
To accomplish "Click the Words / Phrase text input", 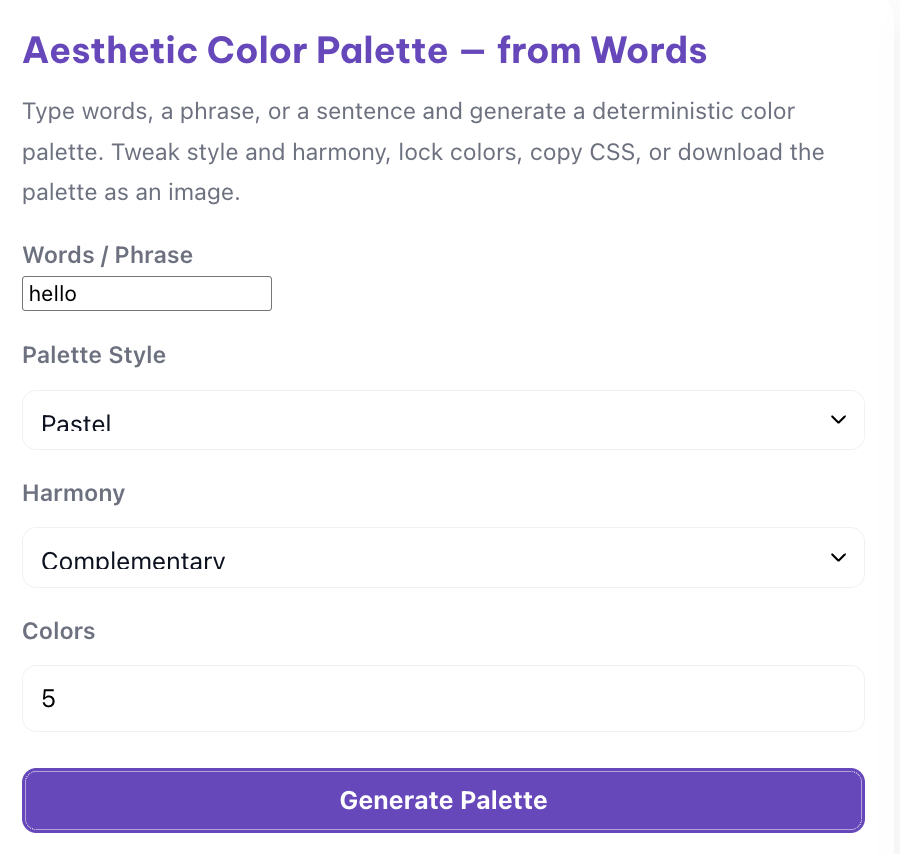I will pos(146,294).
